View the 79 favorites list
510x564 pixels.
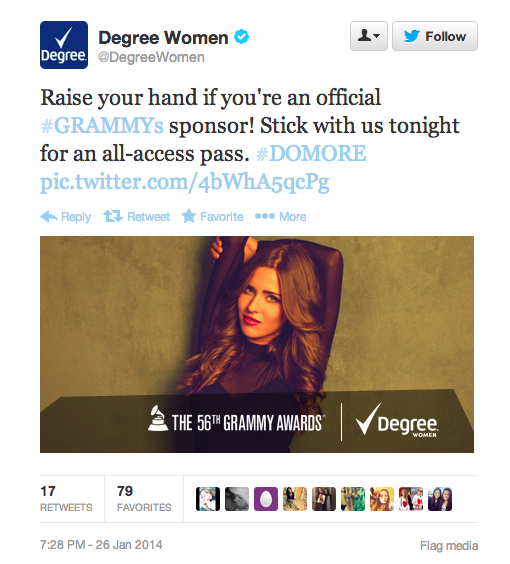click(x=144, y=499)
